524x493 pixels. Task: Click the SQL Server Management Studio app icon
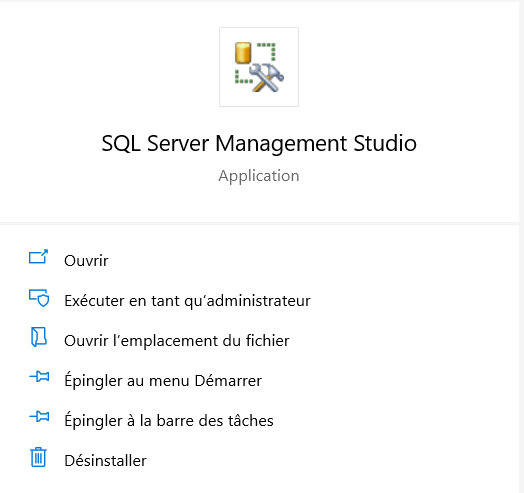(x=259, y=67)
